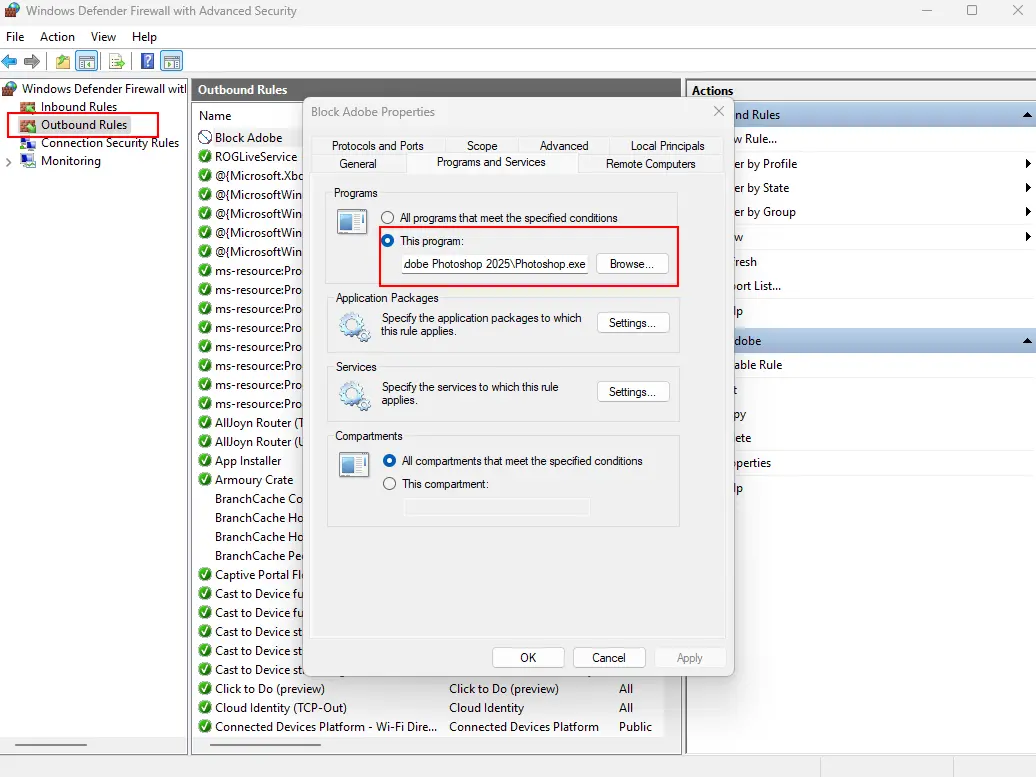Toggle the Show/Hide Action Pane toolbar icon
Viewport: 1036px width, 777px height.
[x=172, y=61]
